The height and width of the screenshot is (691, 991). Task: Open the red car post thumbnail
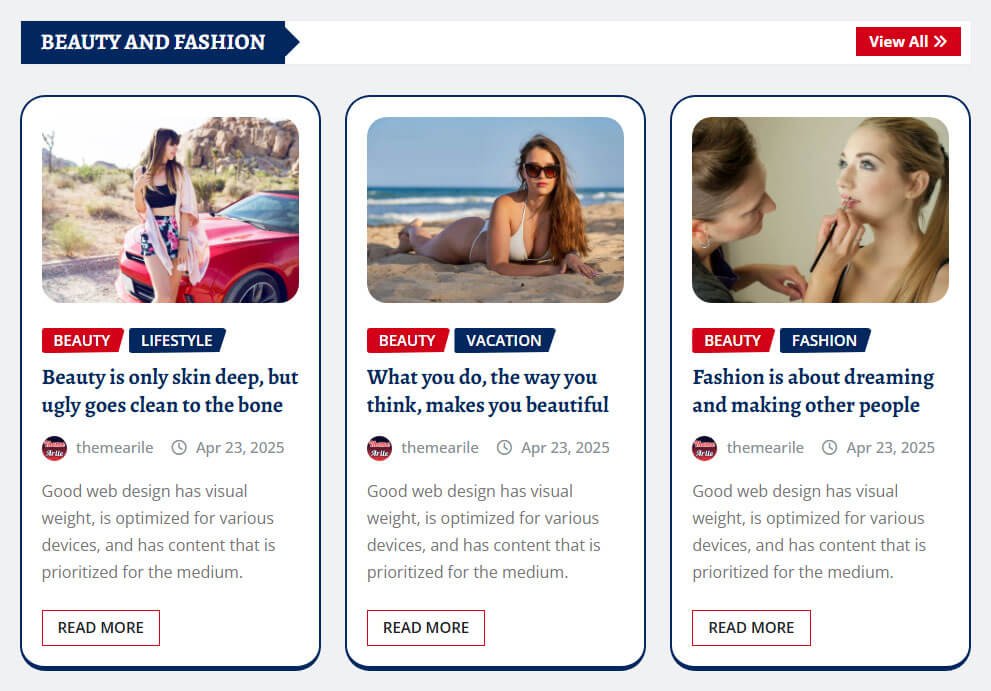pyautogui.click(x=170, y=209)
